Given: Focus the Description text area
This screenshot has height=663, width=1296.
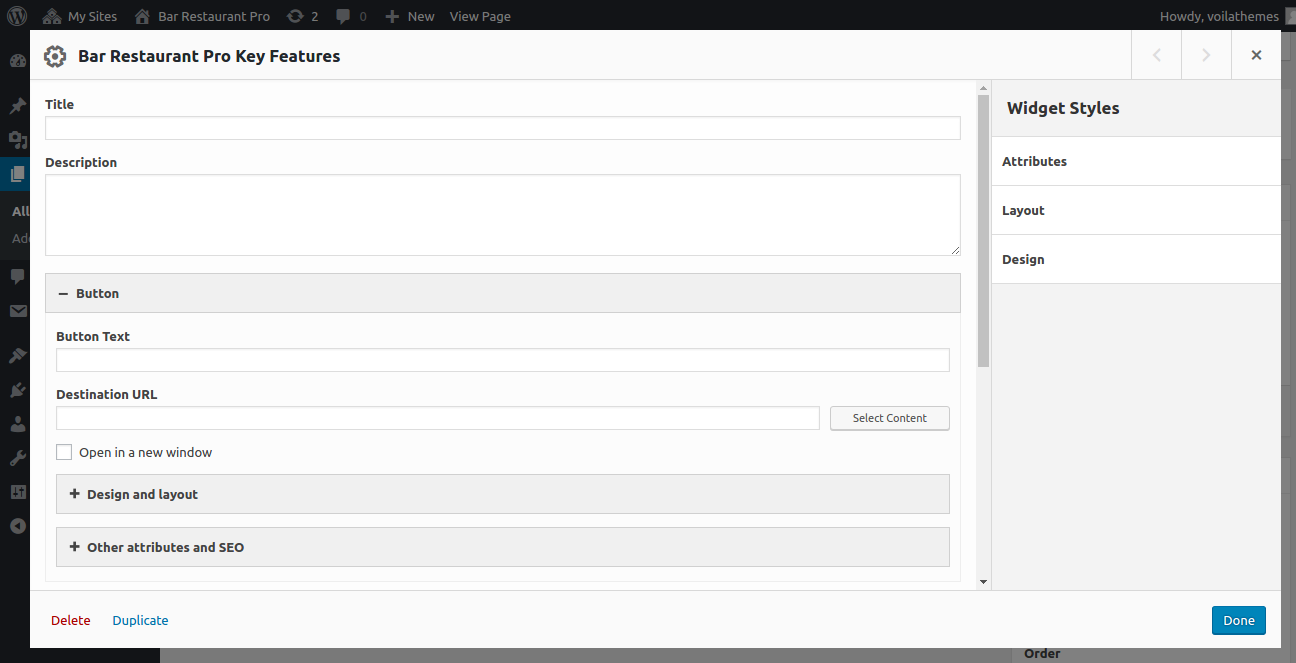Looking at the screenshot, I should pyautogui.click(x=503, y=215).
